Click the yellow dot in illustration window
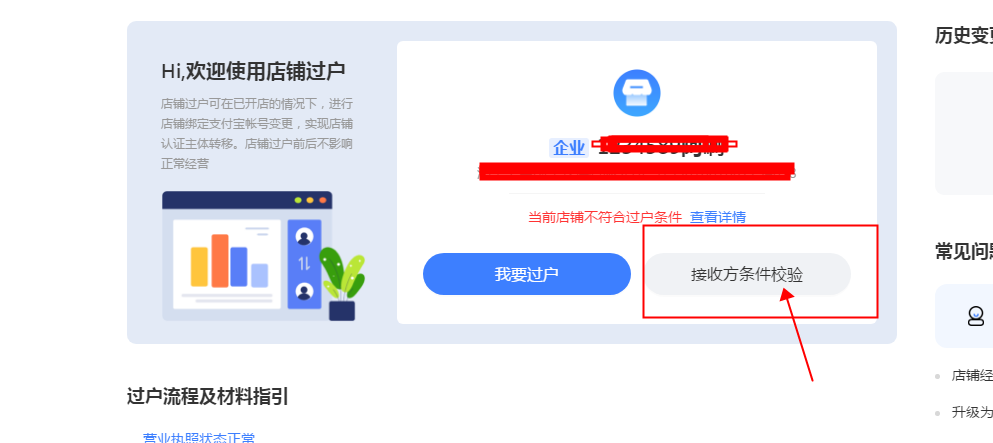 pos(310,200)
